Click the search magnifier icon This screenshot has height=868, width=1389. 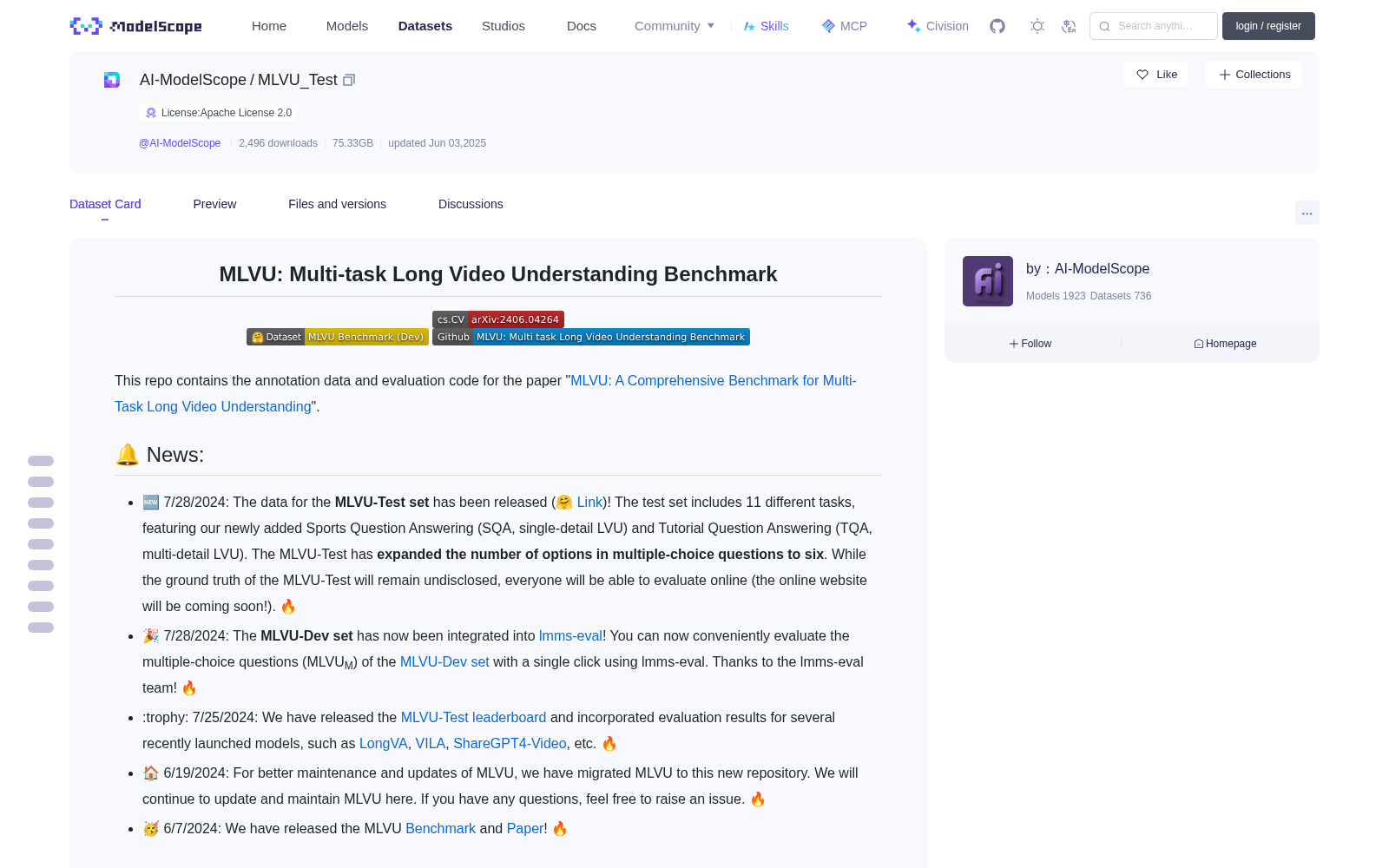tap(1104, 26)
